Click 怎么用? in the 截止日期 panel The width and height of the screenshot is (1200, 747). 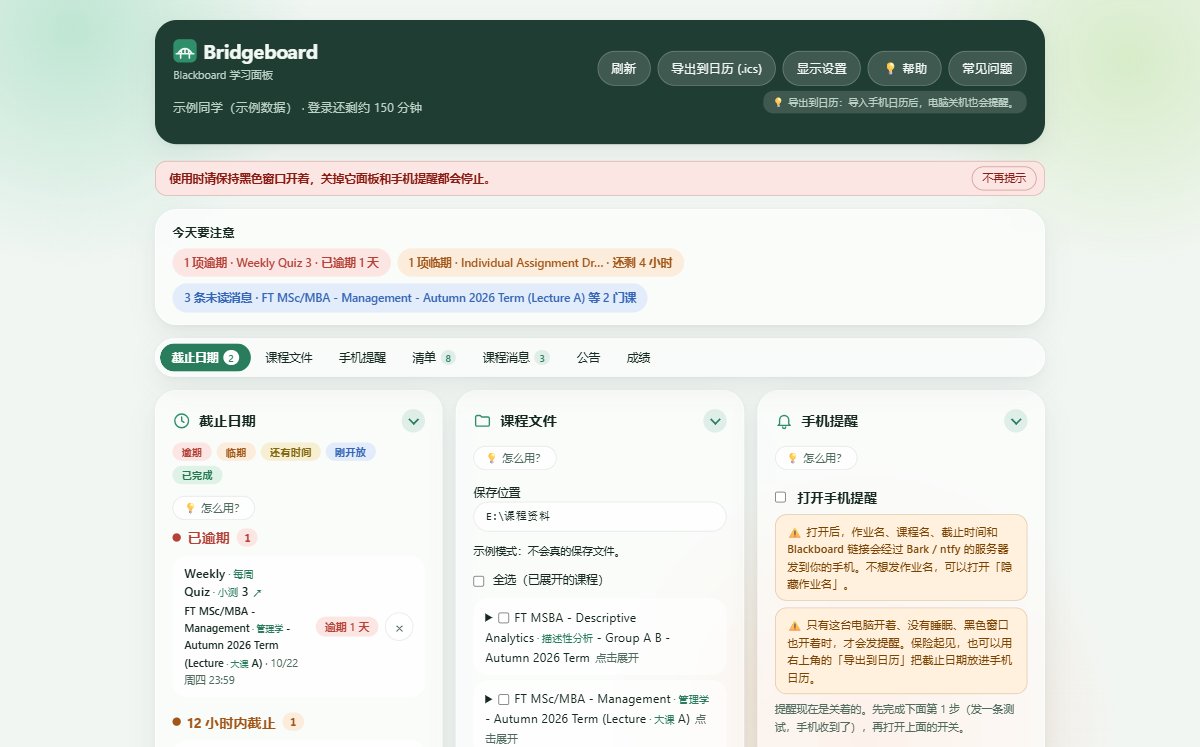(213, 508)
